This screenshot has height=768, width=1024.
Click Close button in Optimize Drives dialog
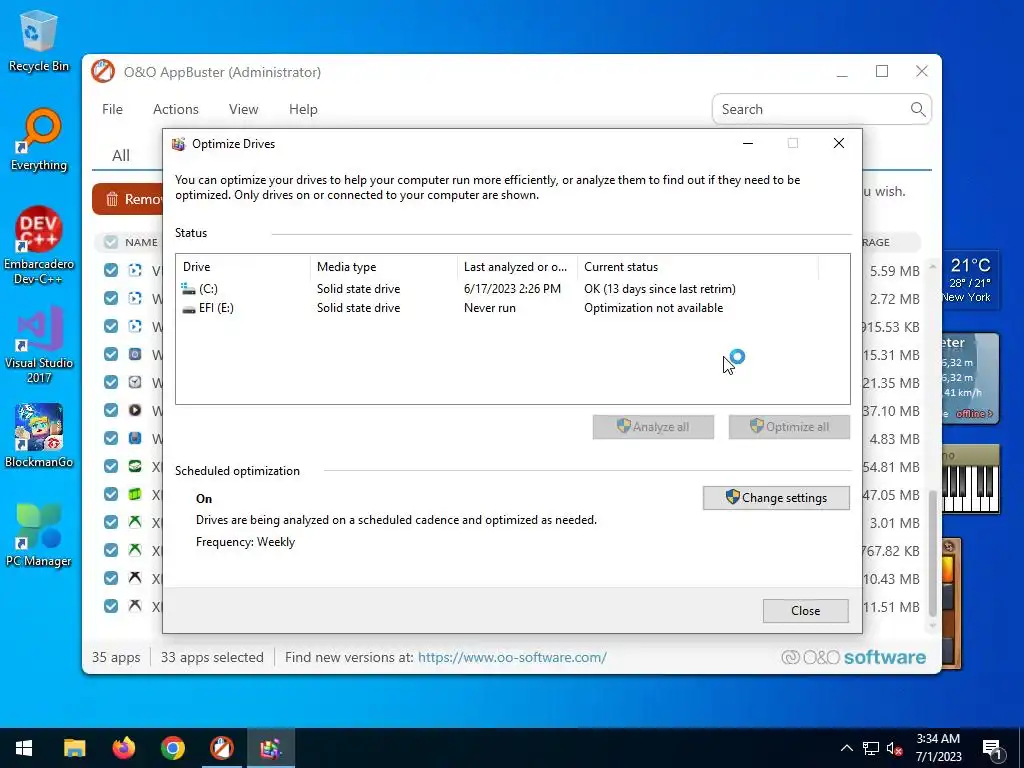pyautogui.click(x=805, y=611)
